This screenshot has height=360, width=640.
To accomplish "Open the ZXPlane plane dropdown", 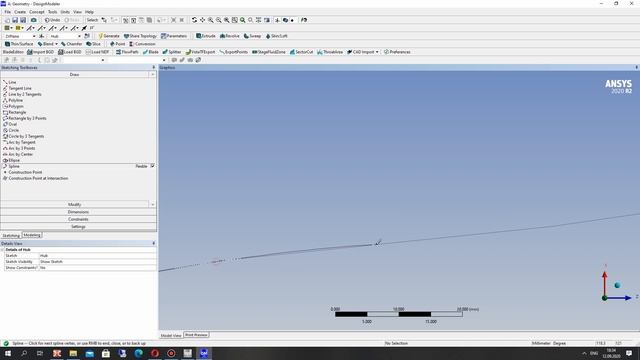I will coord(34,36).
